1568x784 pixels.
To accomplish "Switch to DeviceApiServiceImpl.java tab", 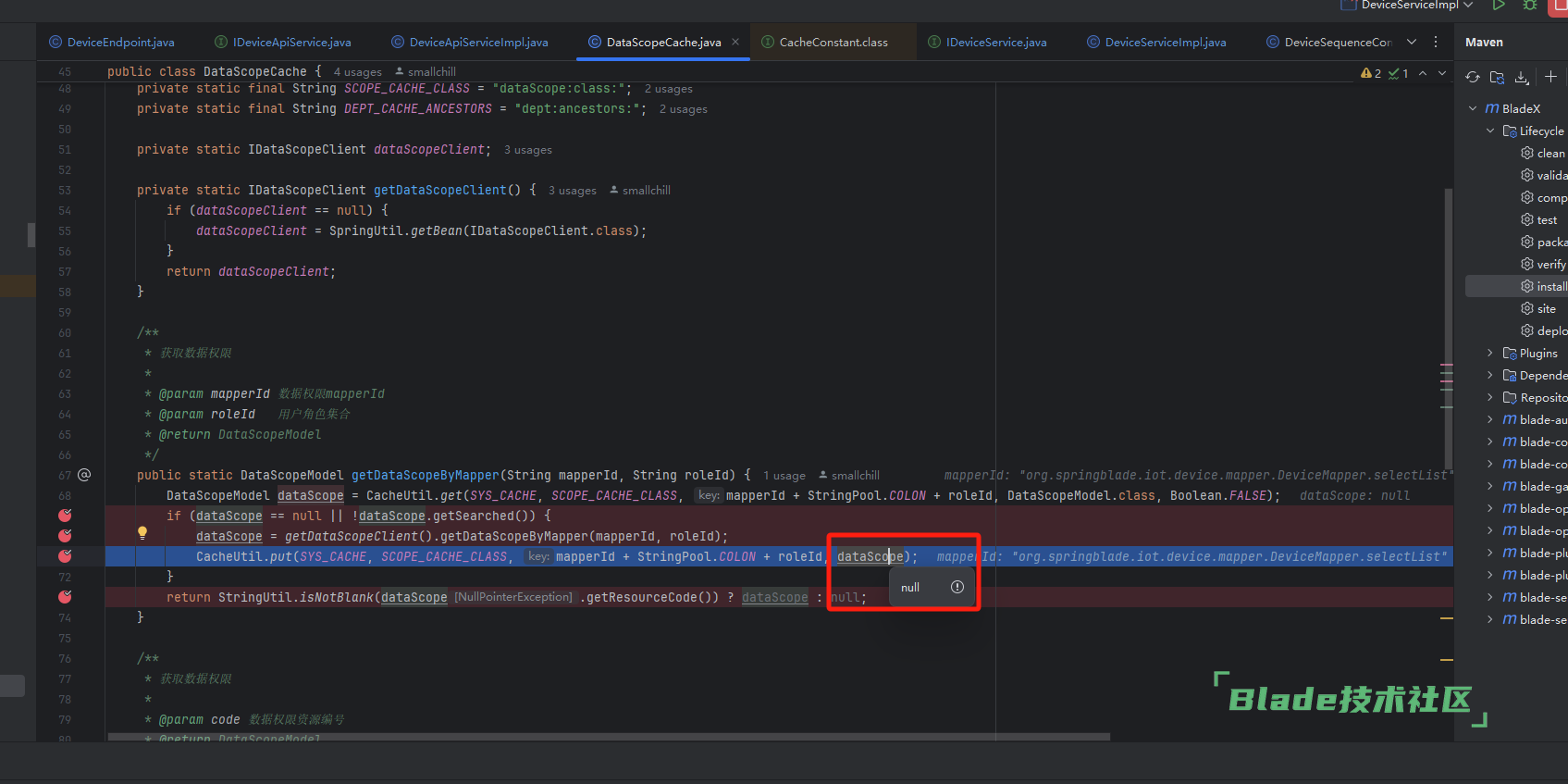I will tap(470, 42).
